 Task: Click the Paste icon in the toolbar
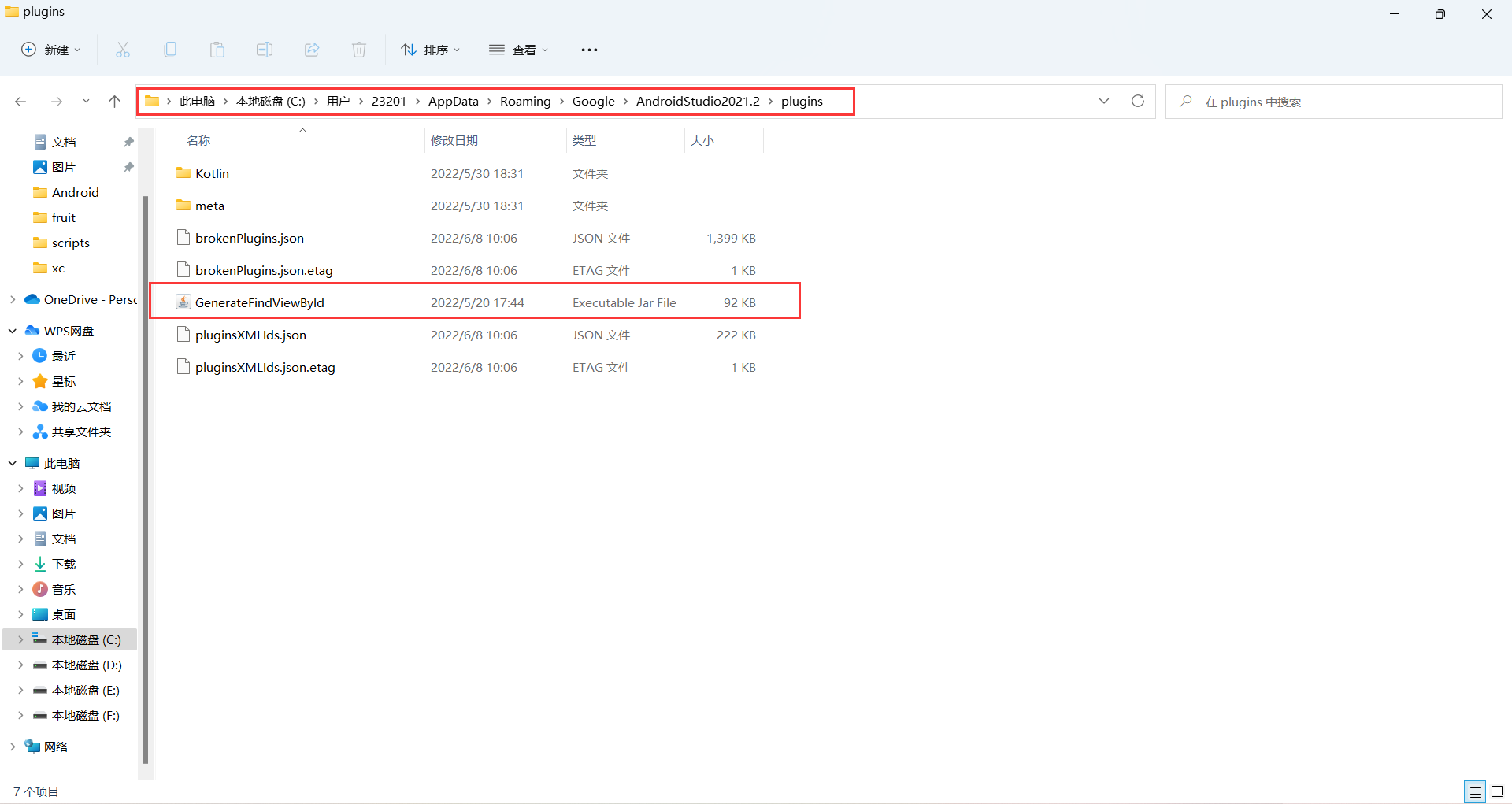[217, 50]
